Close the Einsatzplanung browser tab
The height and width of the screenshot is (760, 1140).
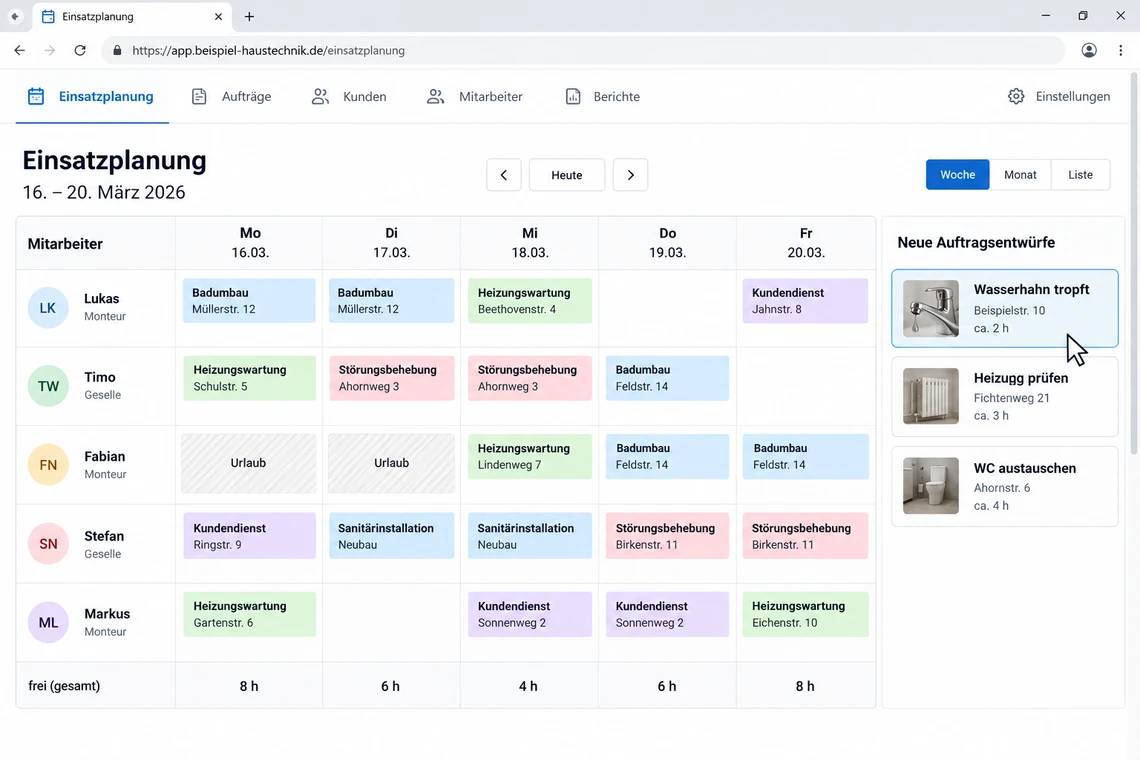pyautogui.click(x=218, y=16)
